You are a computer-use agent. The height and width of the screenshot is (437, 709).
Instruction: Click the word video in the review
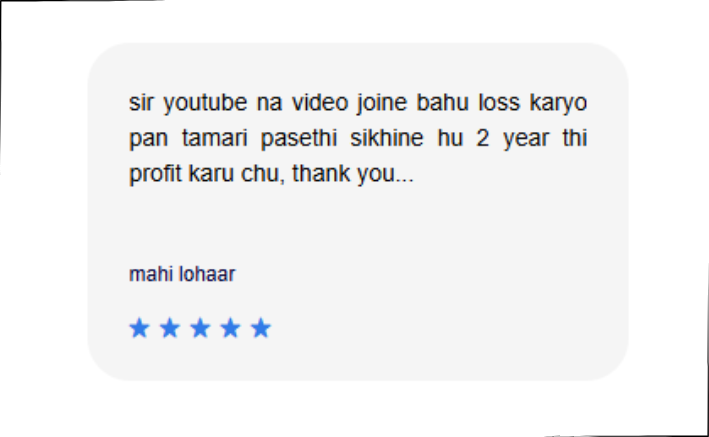pyautogui.click(x=320, y=102)
